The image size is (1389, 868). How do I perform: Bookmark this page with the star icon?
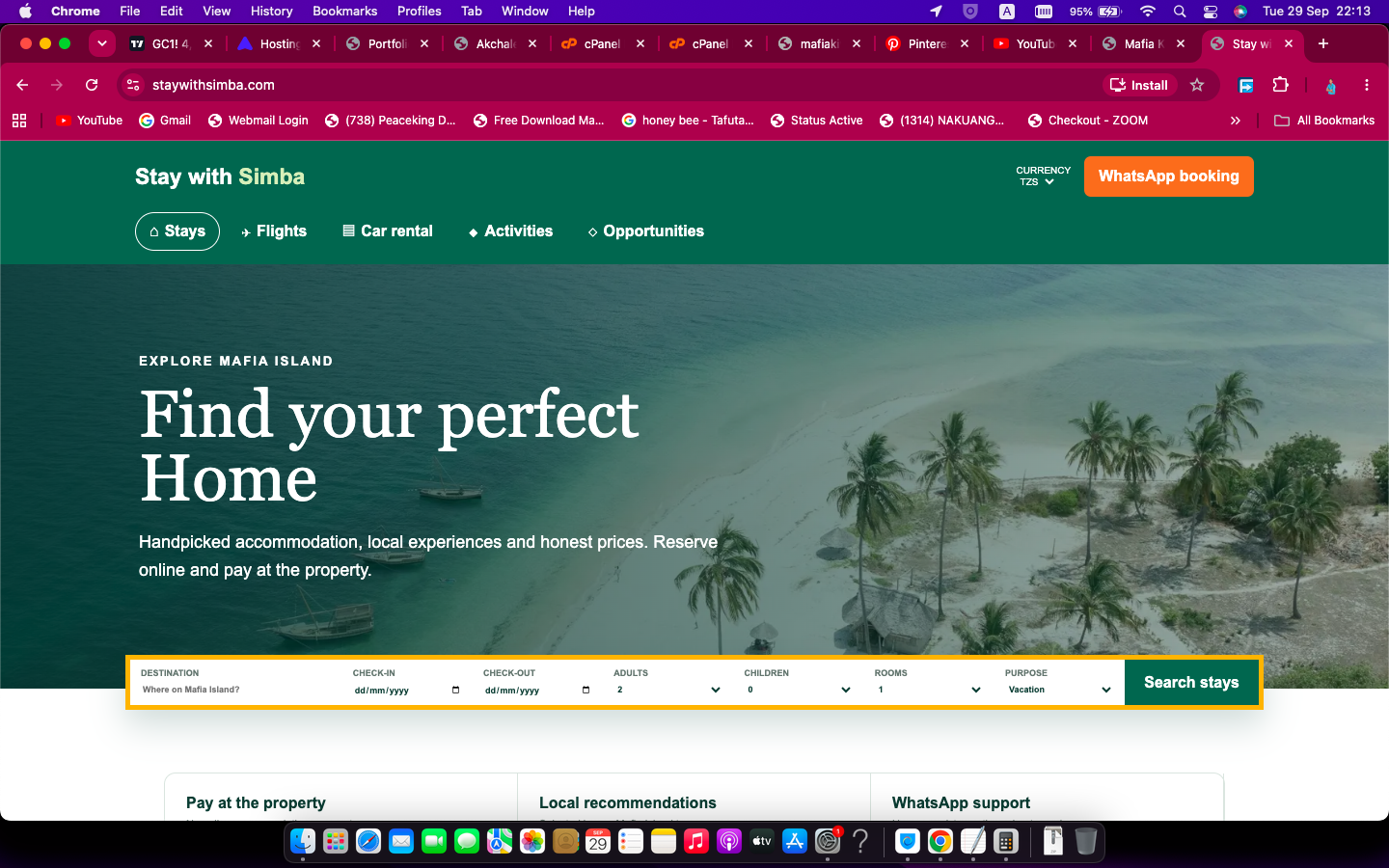pos(1197,85)
